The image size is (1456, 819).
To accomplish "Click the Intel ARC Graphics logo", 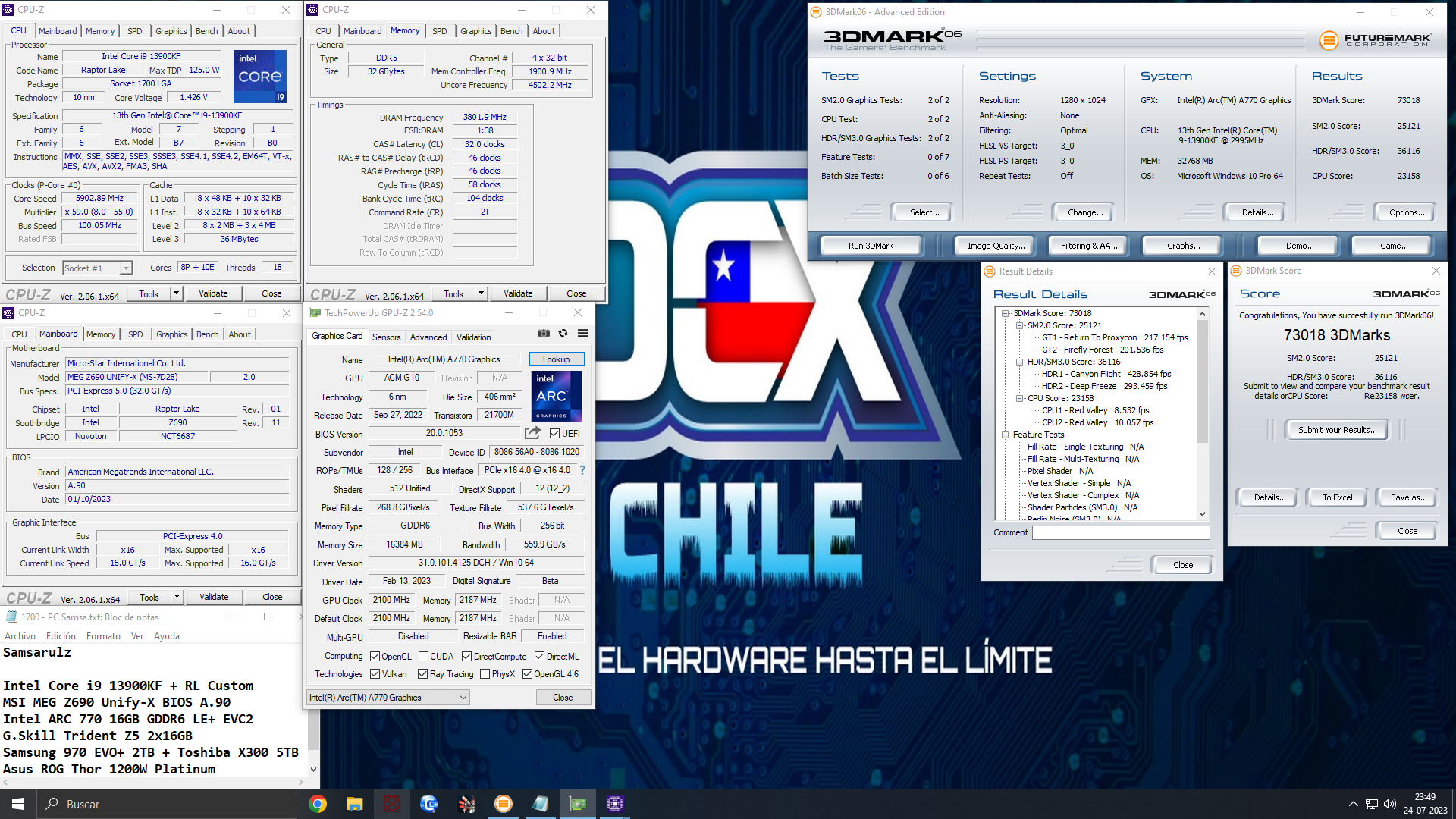I will click(x=557, y=396).
